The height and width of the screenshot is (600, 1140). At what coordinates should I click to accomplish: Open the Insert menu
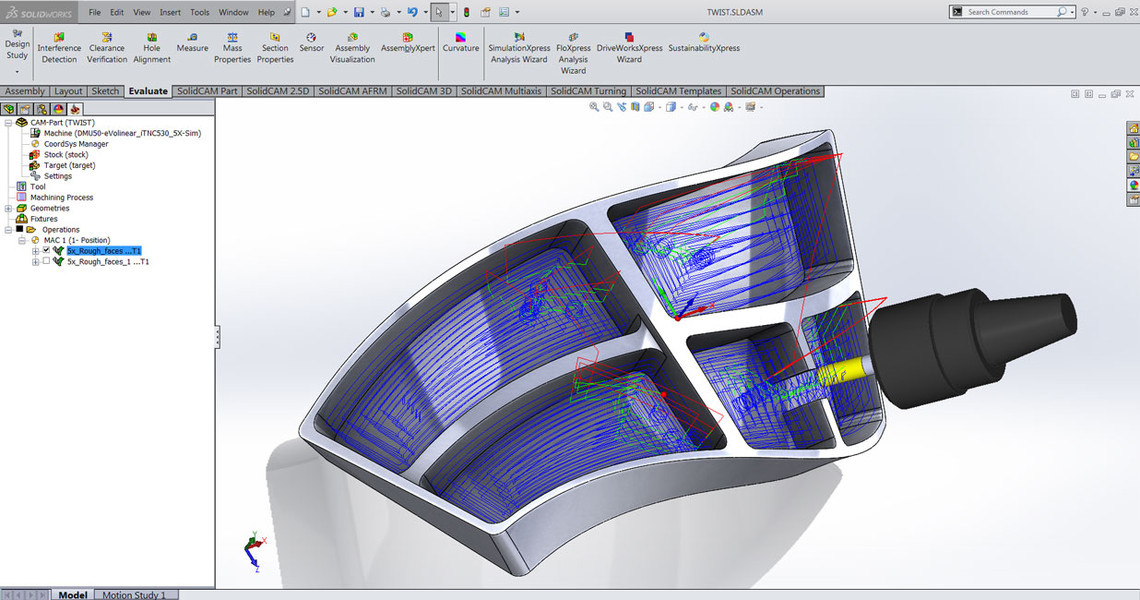(170, 12)
